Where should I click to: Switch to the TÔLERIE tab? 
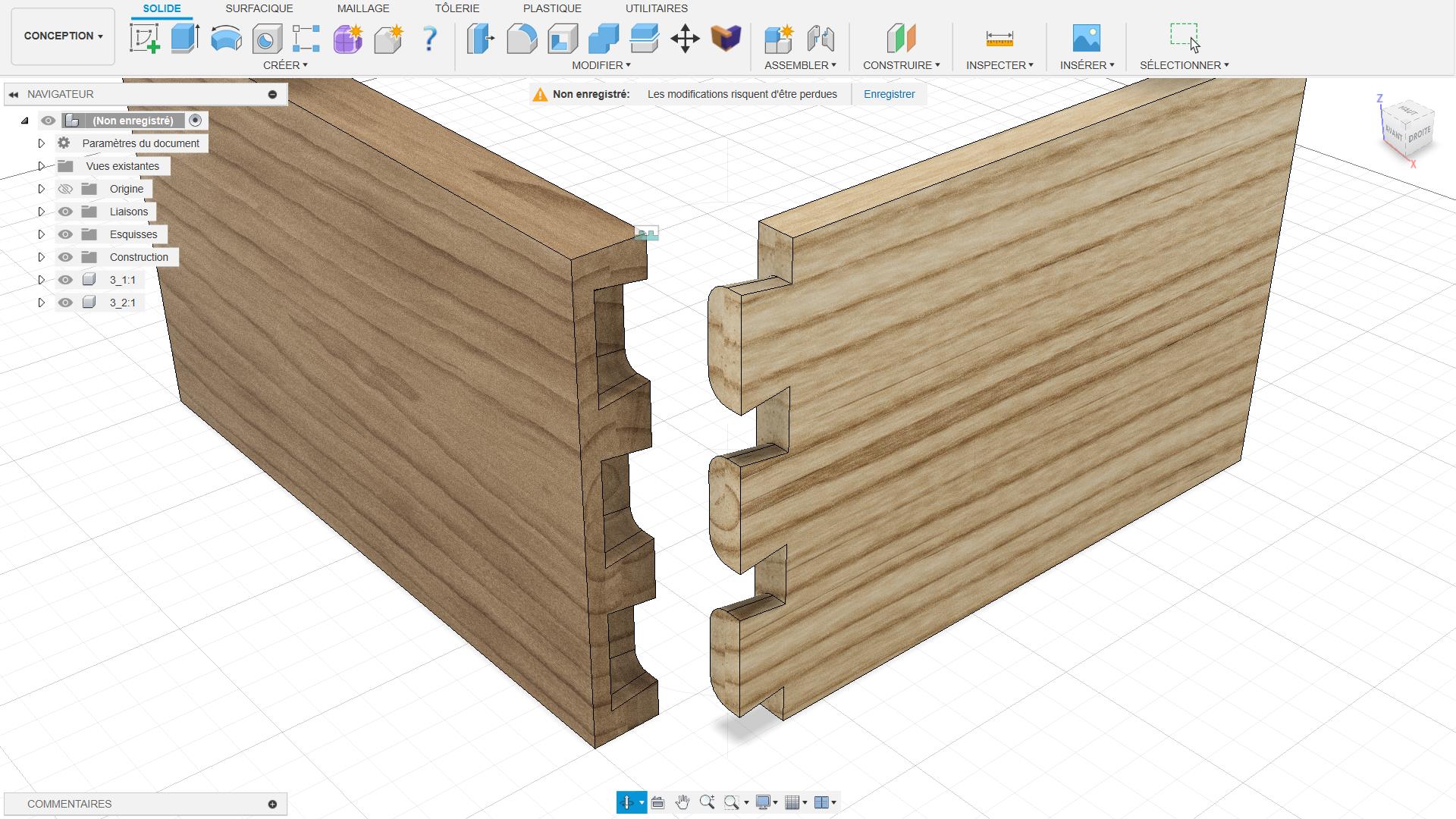(456, 8)
